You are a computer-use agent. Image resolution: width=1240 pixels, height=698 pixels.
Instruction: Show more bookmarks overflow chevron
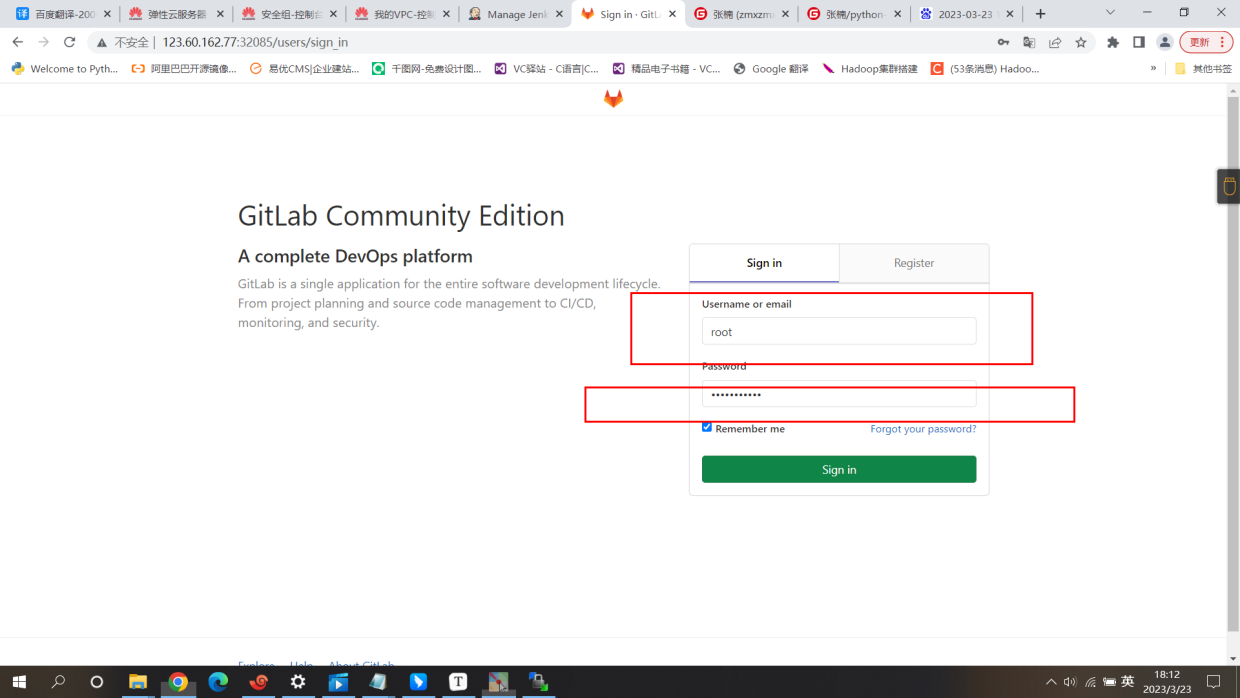pos(1153,69)
